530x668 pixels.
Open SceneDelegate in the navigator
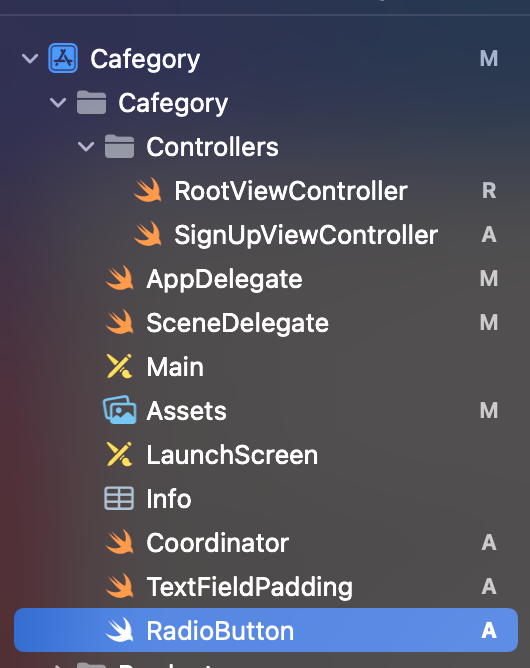click(x=237, y=323)
